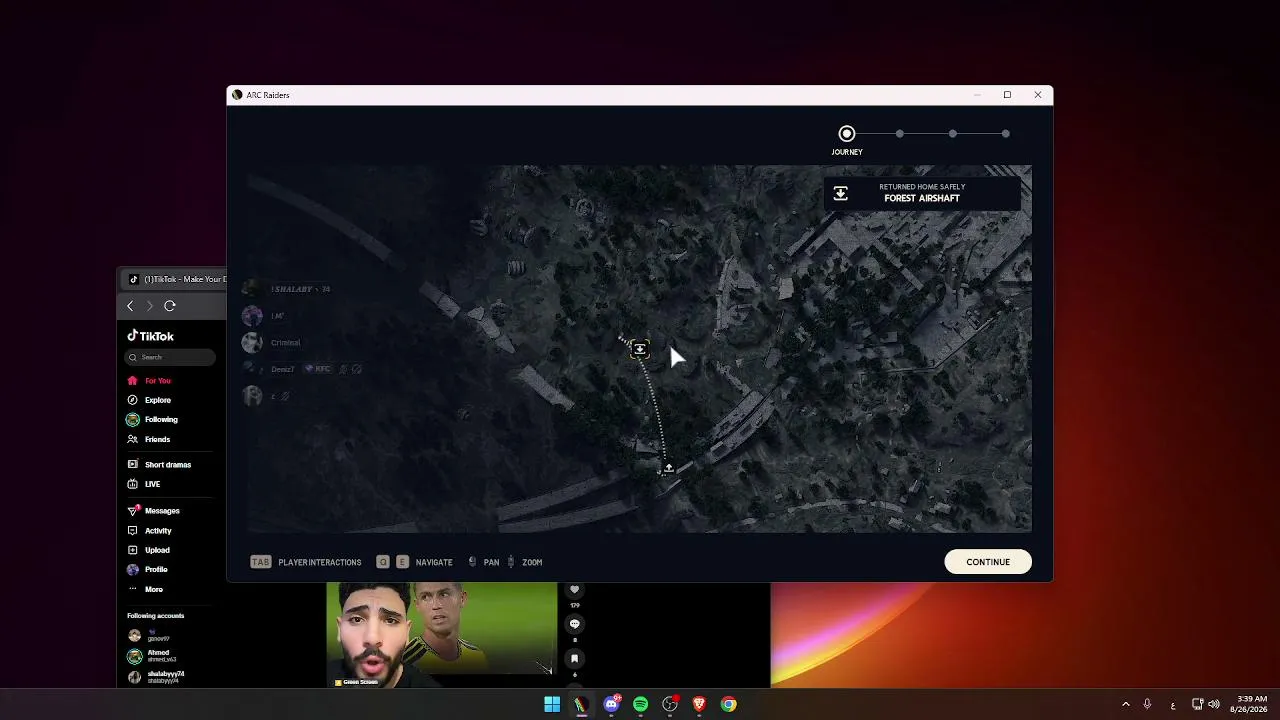
Task: Click the Q navigate key hint
Action: [383, 562]
